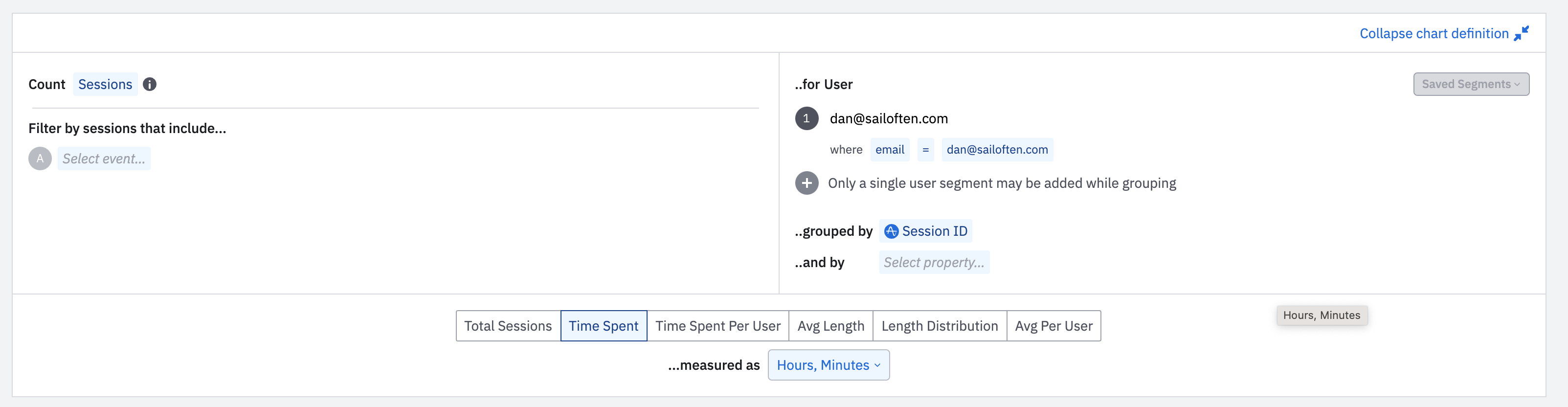The height and width of the screenshot is (407, 1568).
Task: Open the Select event picker
Action: 104,159
